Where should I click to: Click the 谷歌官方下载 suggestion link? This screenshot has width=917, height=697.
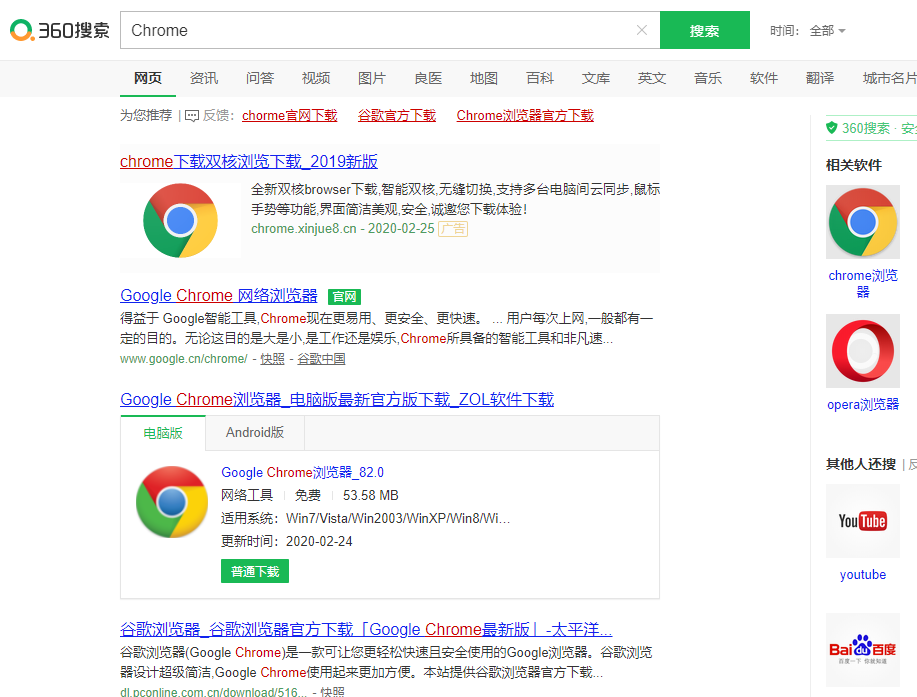tap(397, 116)
